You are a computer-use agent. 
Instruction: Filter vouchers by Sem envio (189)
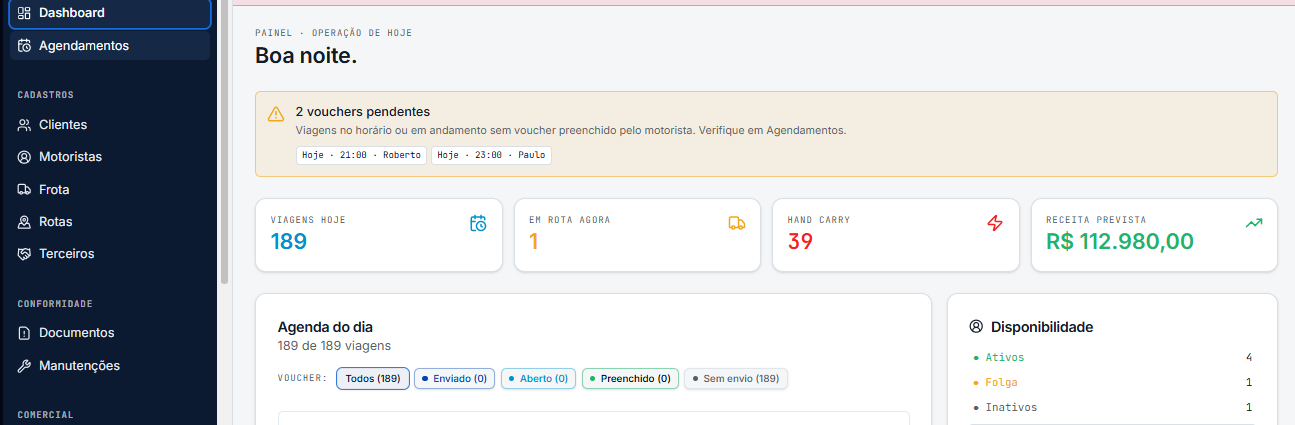736,379
